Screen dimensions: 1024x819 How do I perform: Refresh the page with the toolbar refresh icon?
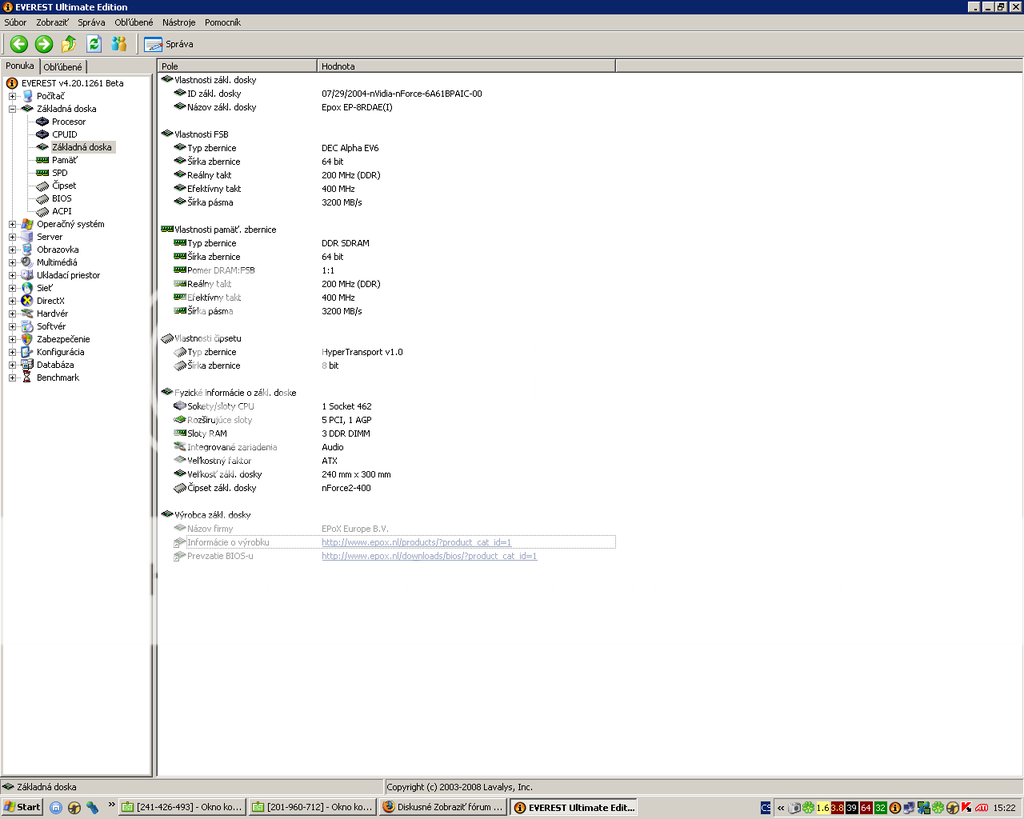coord(94,44)
